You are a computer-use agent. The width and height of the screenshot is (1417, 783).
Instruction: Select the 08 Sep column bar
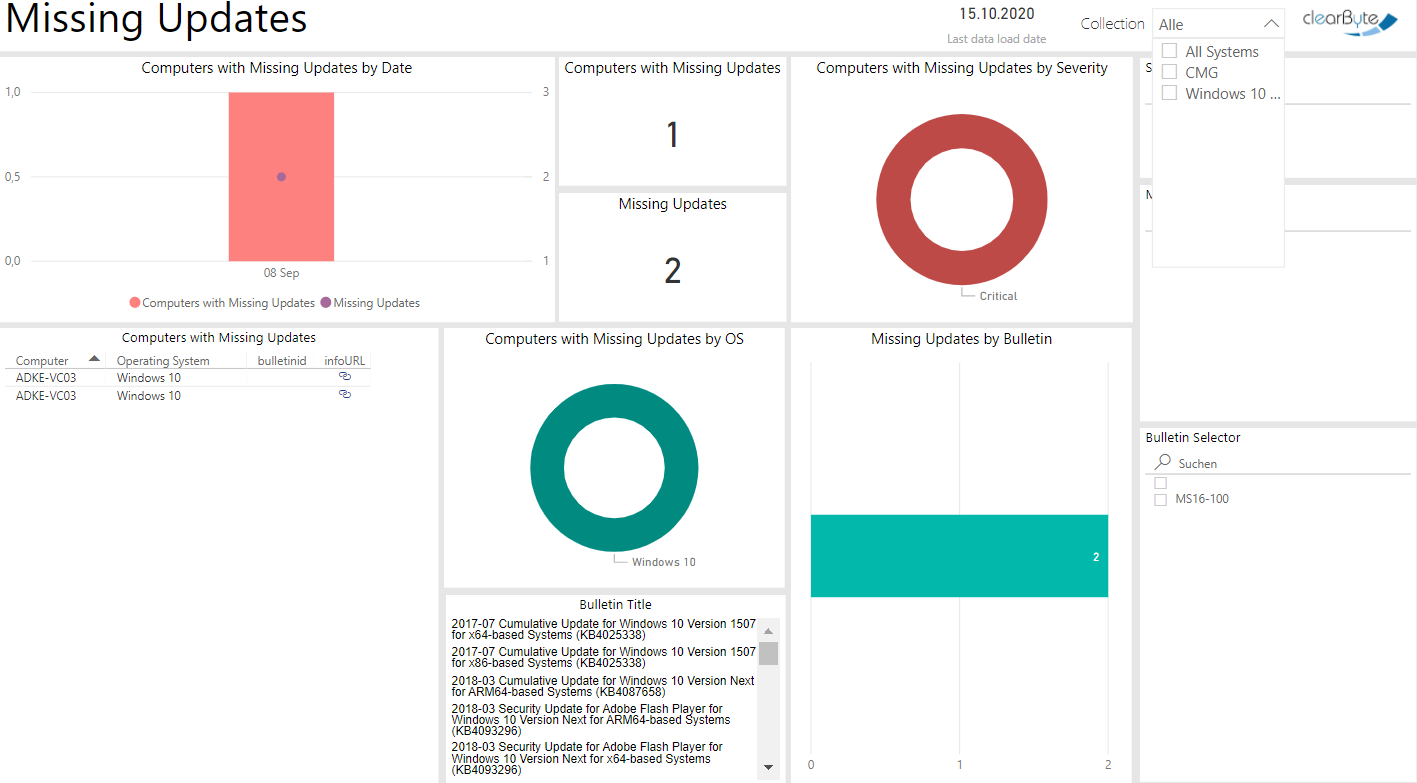coord(281,176)
